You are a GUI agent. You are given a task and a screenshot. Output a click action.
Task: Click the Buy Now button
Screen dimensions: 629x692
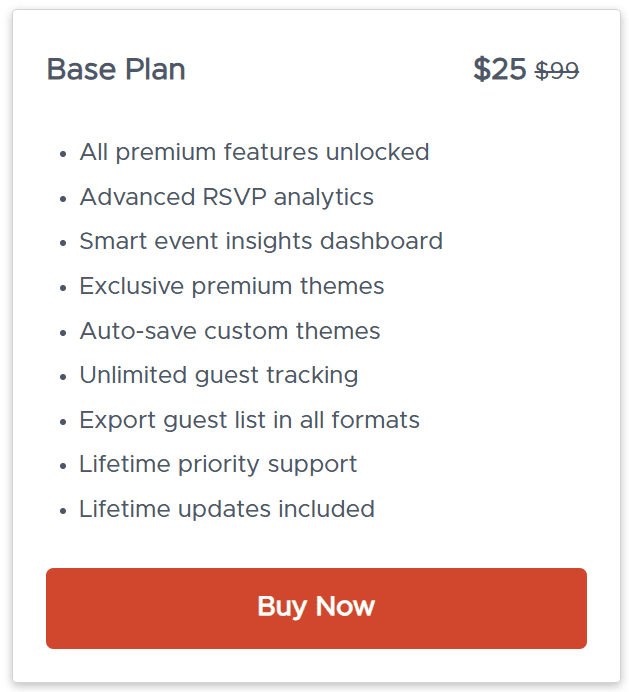pos(316,608)
